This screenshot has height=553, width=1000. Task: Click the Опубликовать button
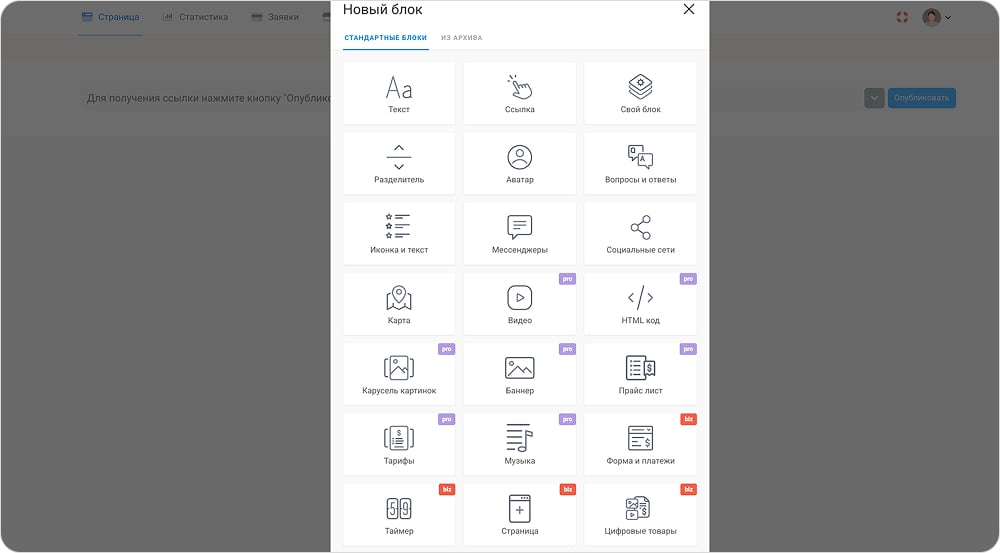[922, 98]
